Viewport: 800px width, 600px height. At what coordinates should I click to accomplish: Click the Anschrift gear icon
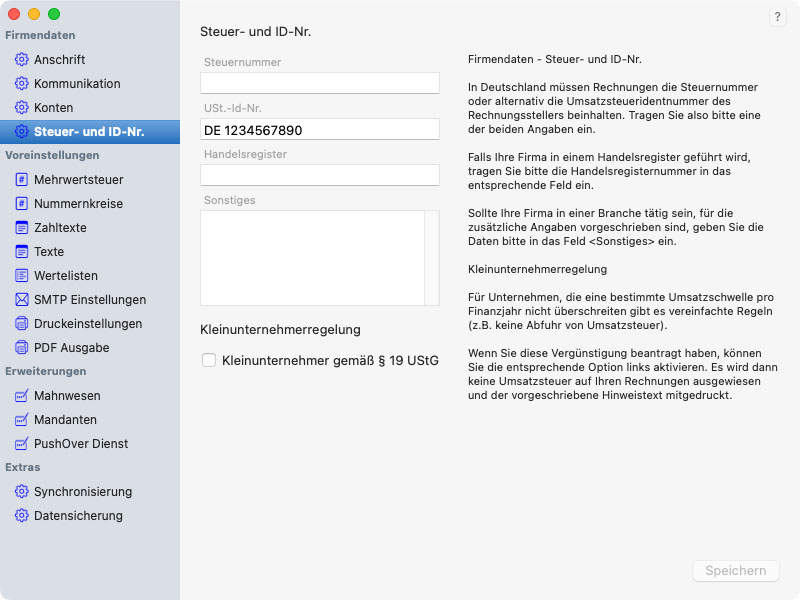(21, 60)
